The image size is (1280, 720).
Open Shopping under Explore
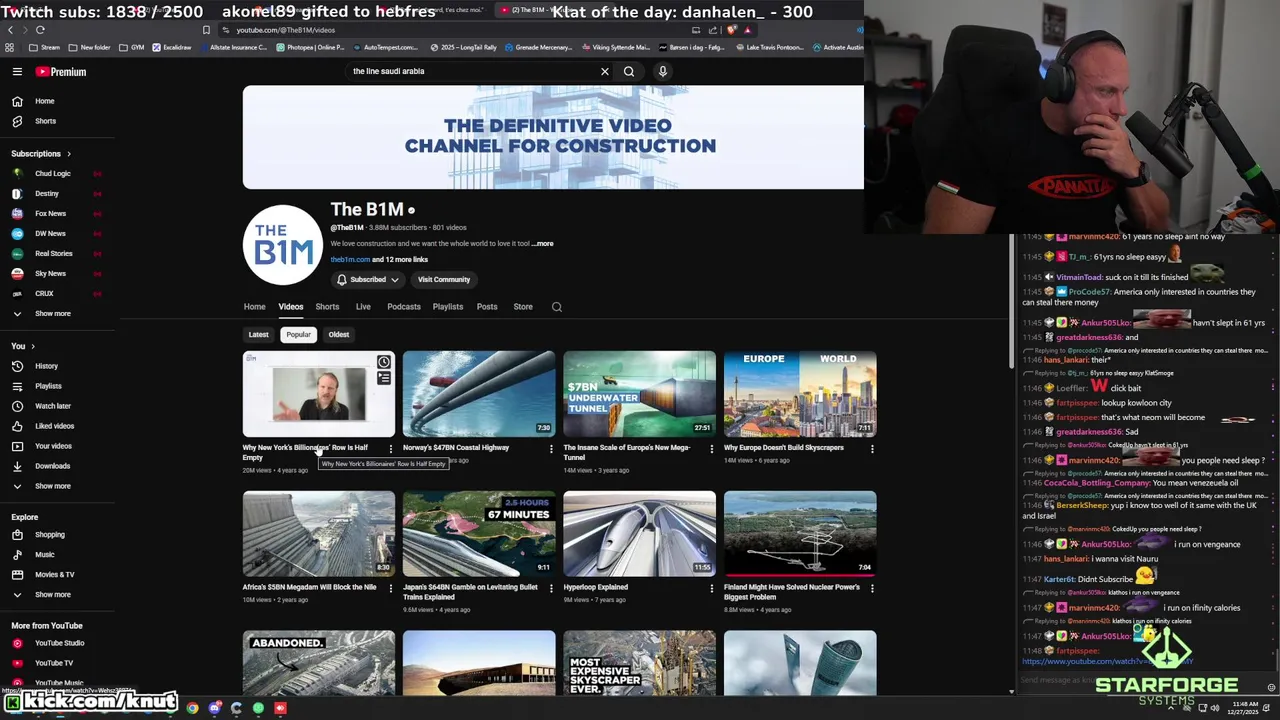(x=49, y=534)
